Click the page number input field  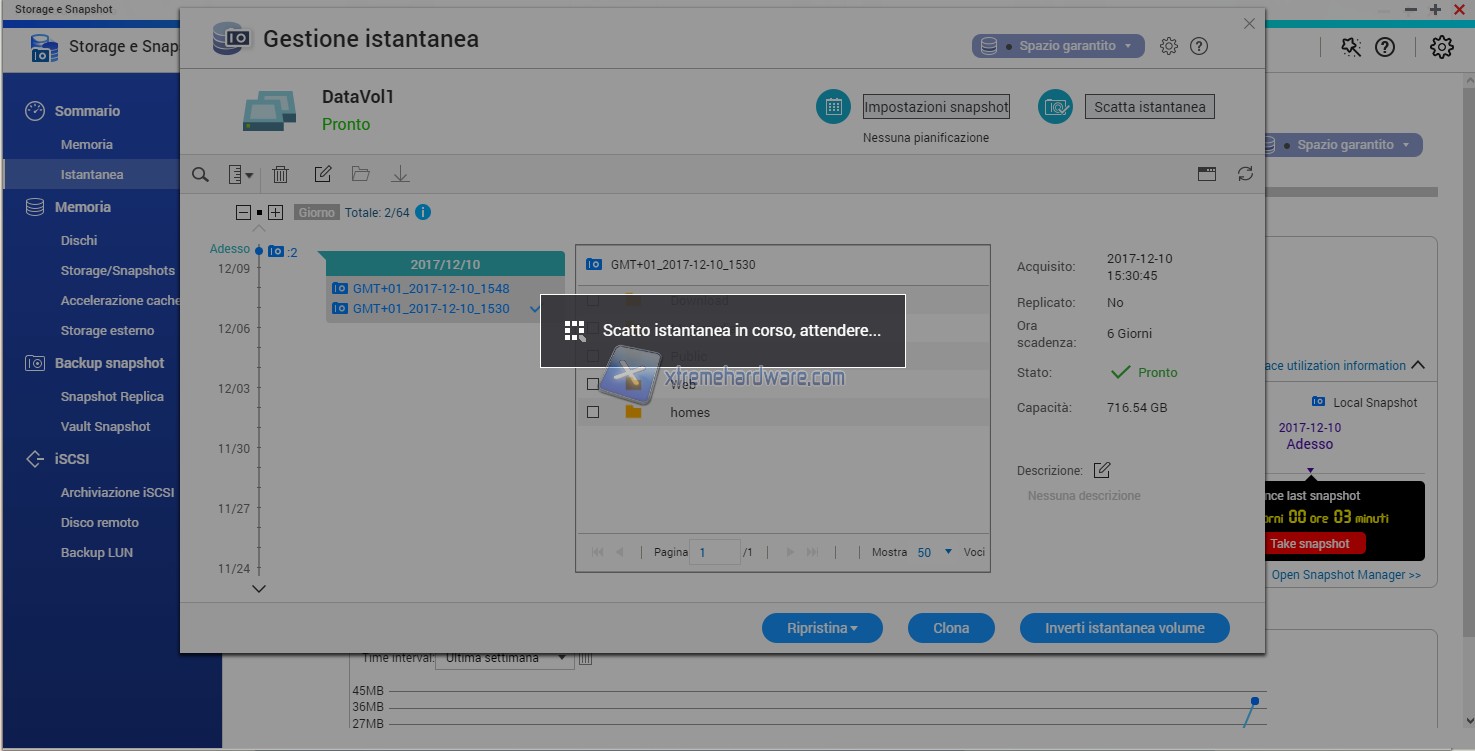click(x=714, y=552)
